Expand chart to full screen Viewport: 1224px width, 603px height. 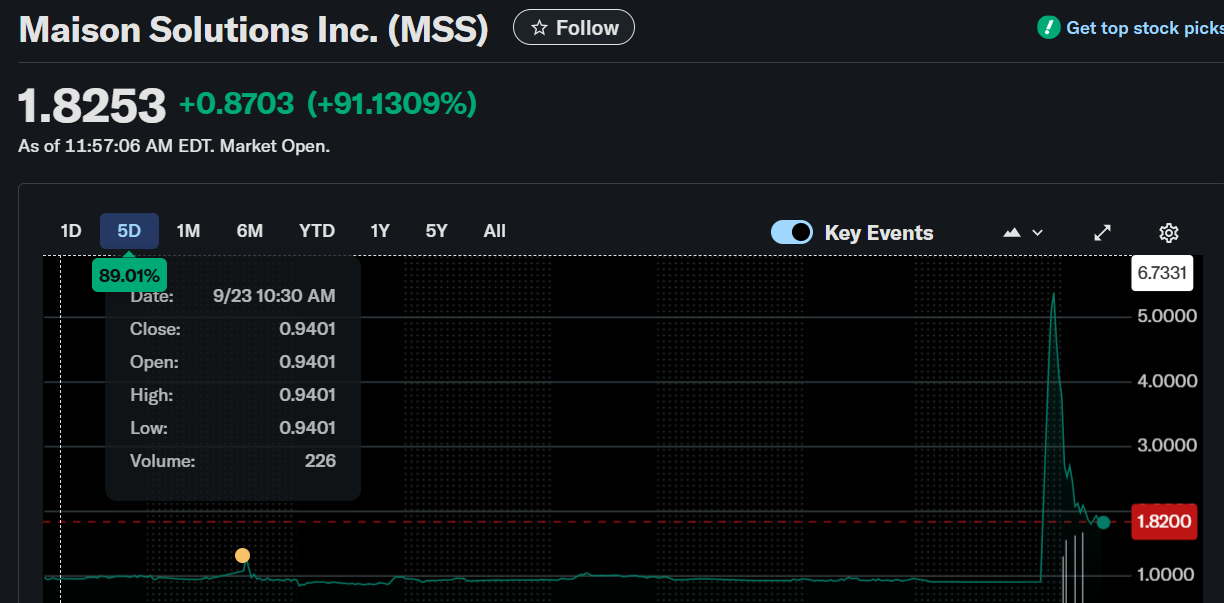[1102, 232]
